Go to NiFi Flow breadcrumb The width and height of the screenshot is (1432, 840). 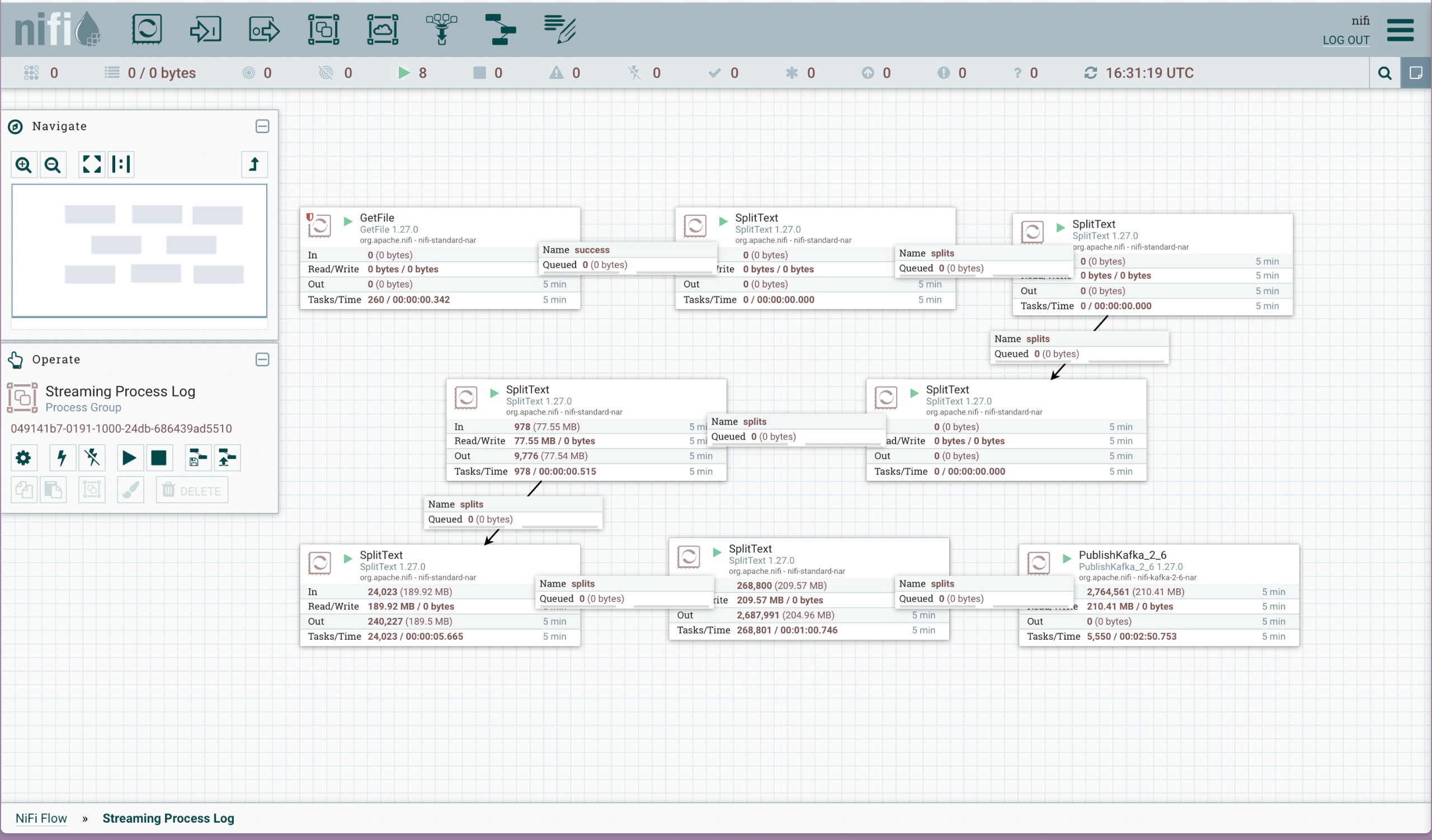tap(41, 818)
